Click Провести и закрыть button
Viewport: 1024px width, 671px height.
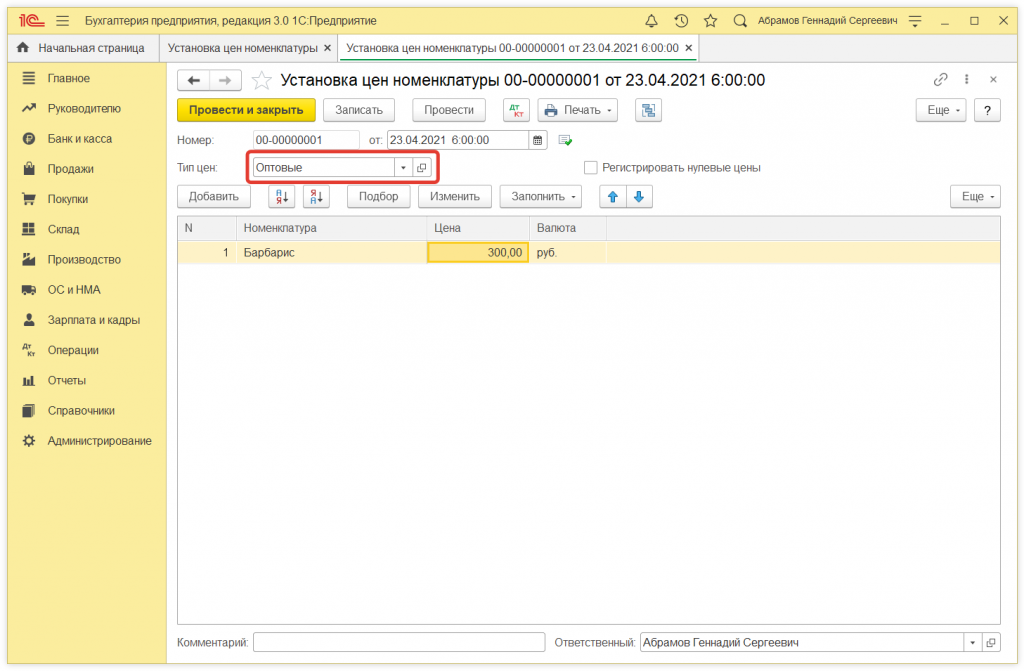246,110
